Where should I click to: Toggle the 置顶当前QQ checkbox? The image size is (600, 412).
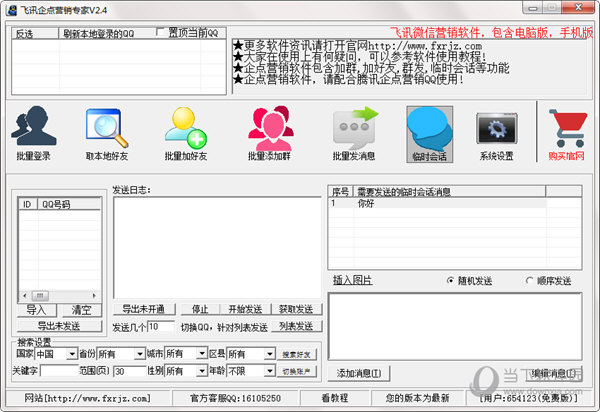pyautogui.click(x=161, y=32)
